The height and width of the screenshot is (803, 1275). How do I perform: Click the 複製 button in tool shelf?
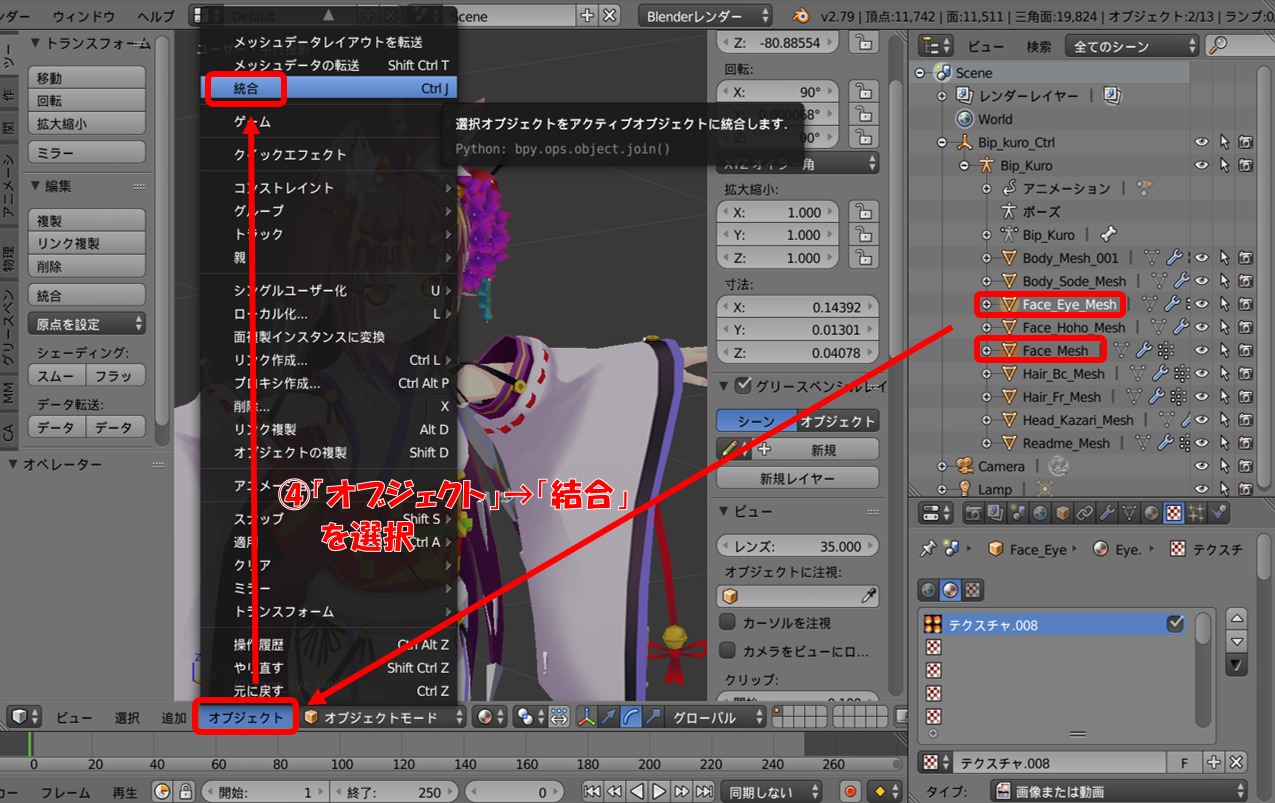tap(88, 220)
